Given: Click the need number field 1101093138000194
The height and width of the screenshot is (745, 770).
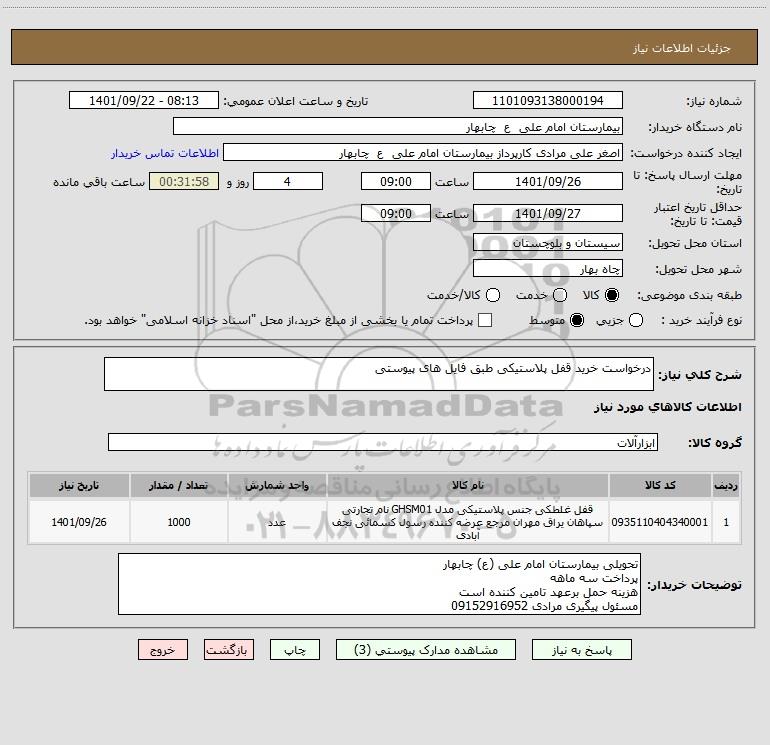Looking at the screenshot, I should pos(548,100).
